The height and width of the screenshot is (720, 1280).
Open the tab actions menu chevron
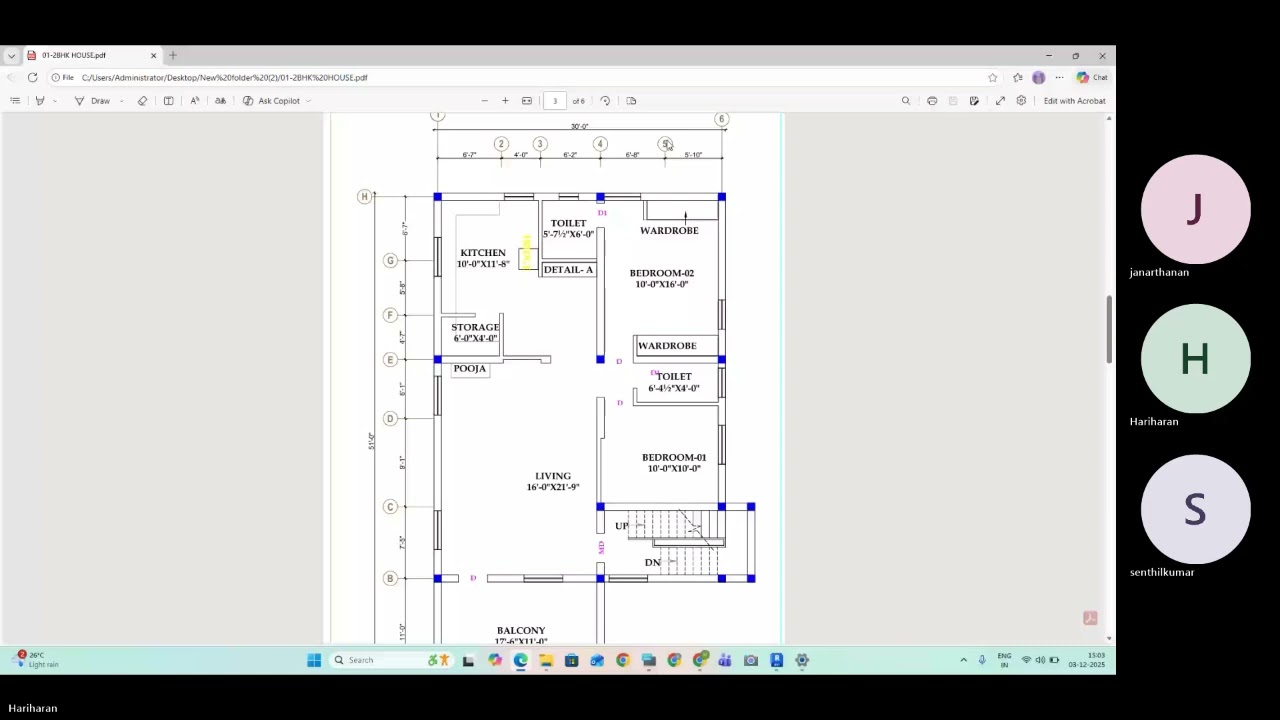(11, 56)
